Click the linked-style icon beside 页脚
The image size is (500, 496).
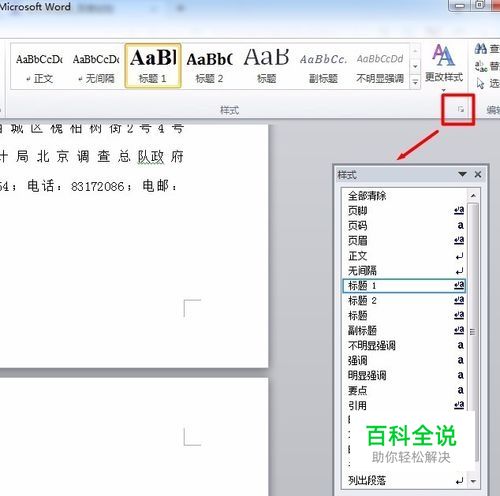coord(459,210)
